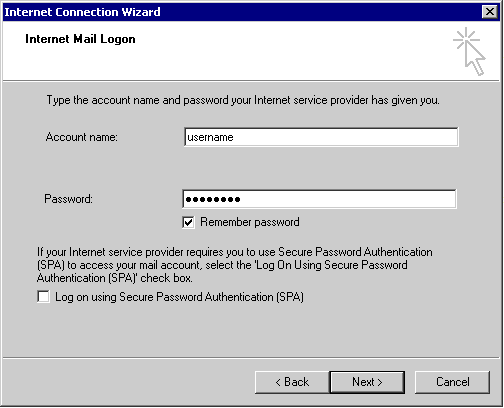This screenshot has height=408, width=504.
Task: Cancel the Internet Connection Wizard
Action: click(452, 382)
